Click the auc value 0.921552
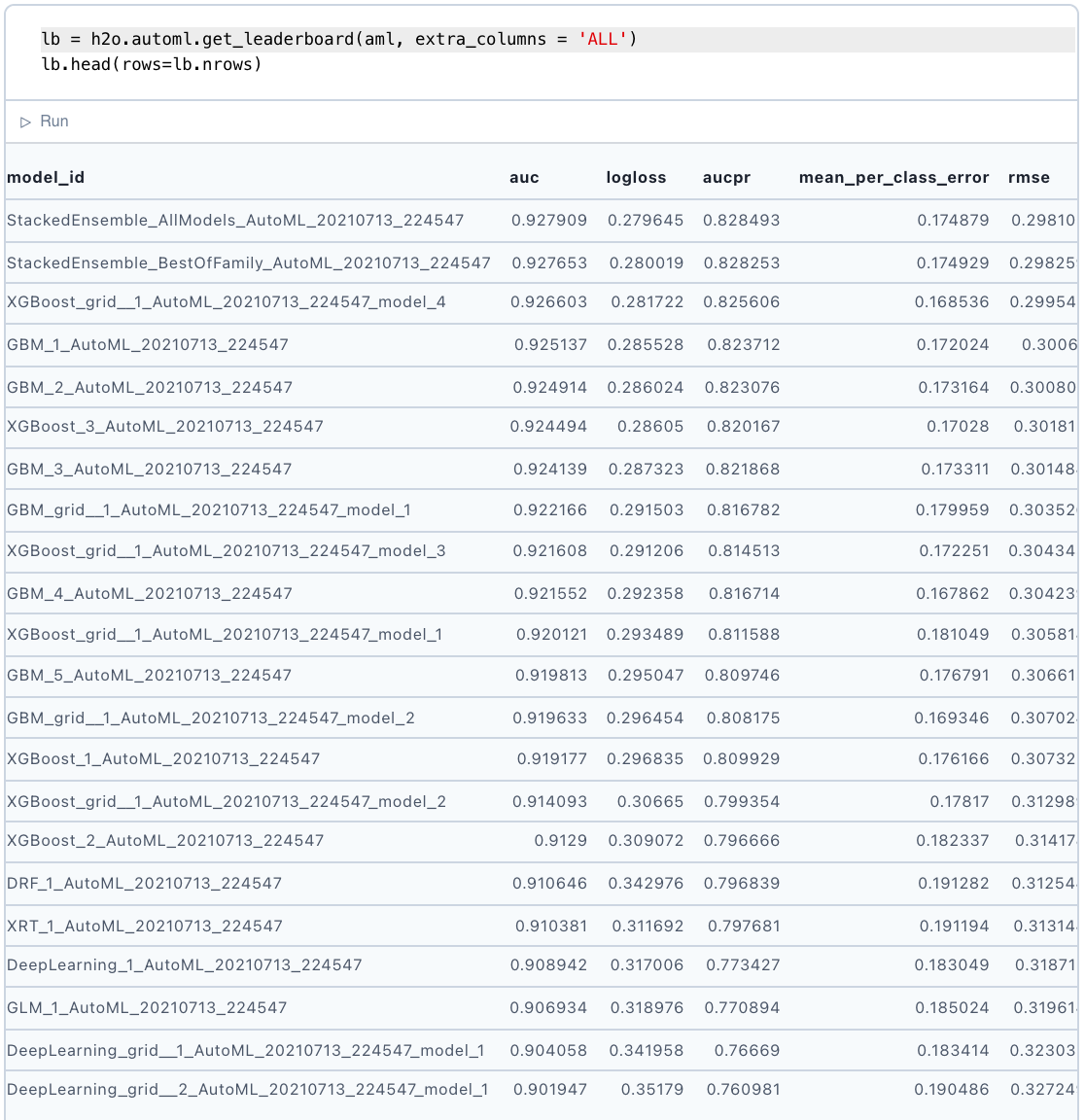Viewport: 1085px width, 1120px height. pos(550,594)
